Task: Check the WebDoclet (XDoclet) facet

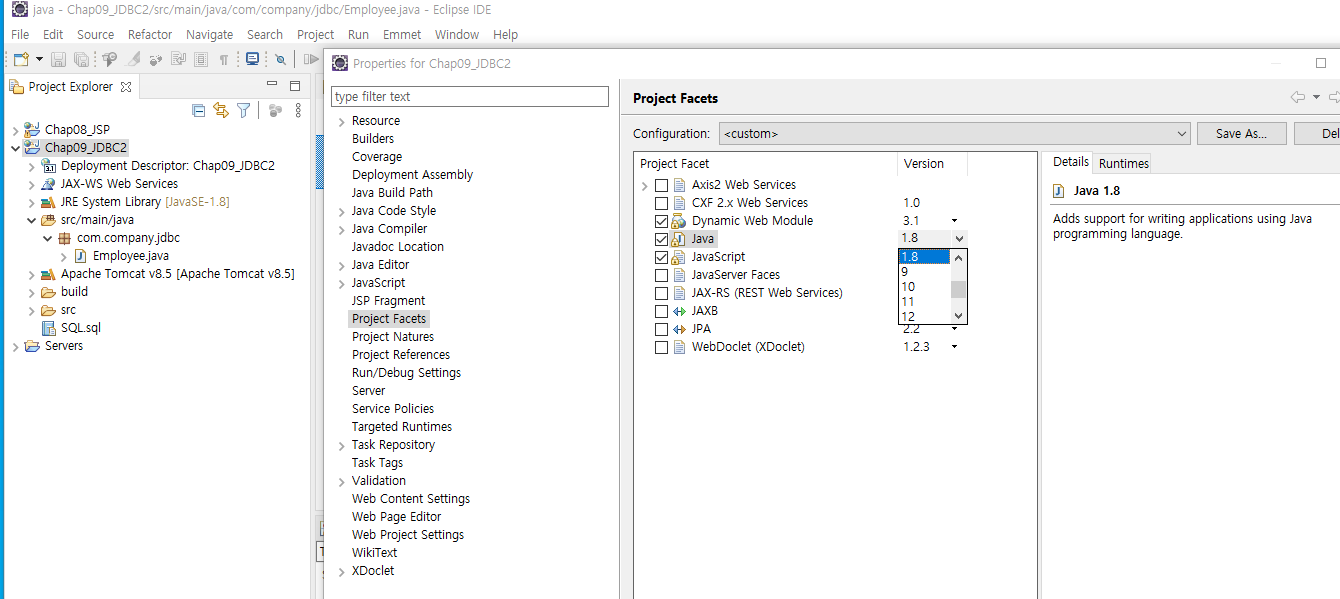Action: pyautogui.click(x=661, y=347)
